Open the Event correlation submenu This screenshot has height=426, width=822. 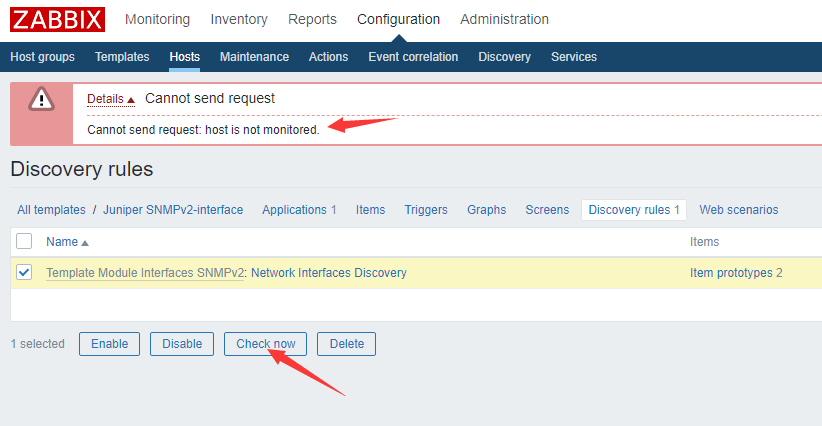[413, 57]
